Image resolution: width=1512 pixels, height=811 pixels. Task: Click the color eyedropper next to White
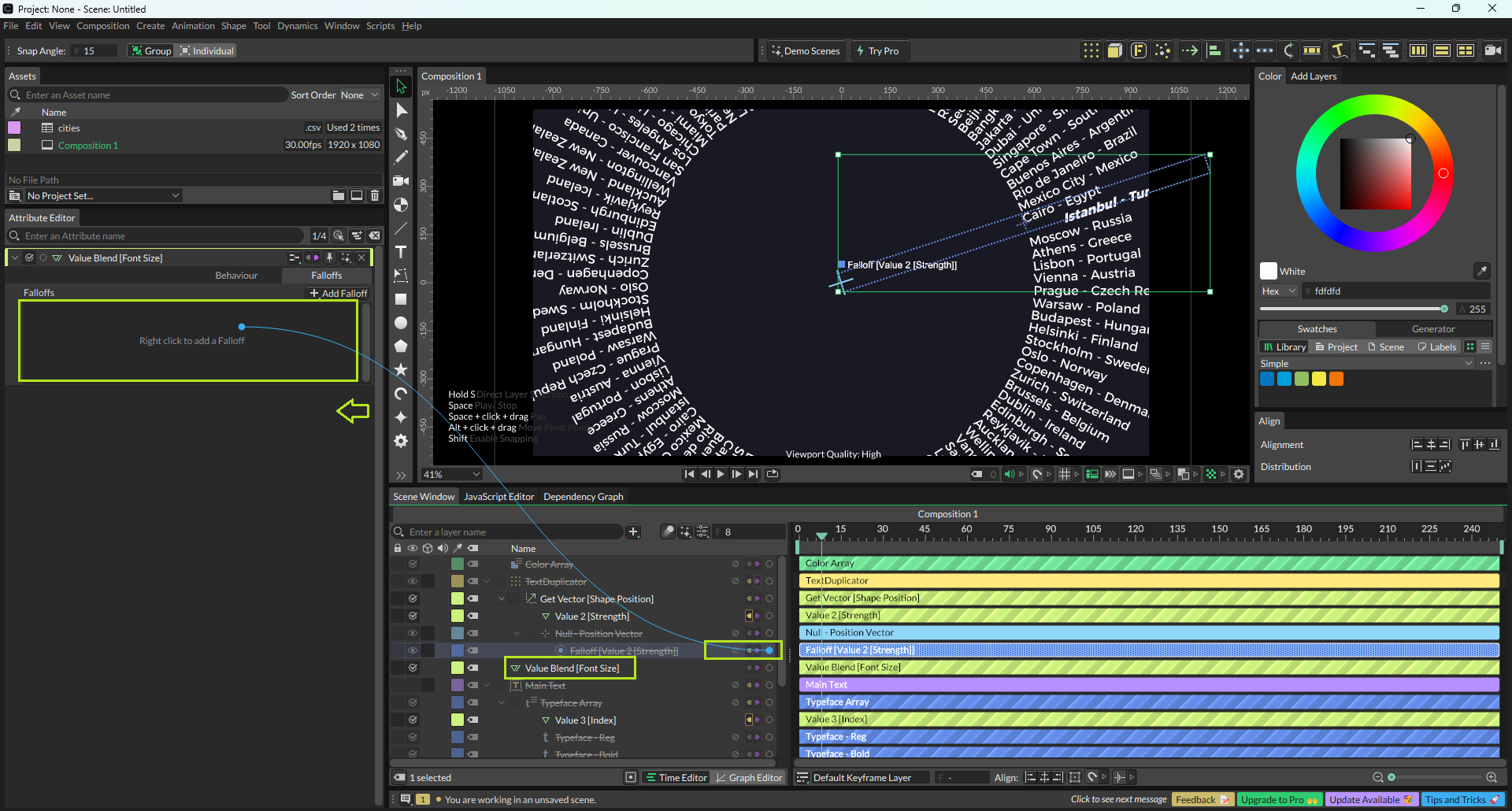click(1481, 271)
